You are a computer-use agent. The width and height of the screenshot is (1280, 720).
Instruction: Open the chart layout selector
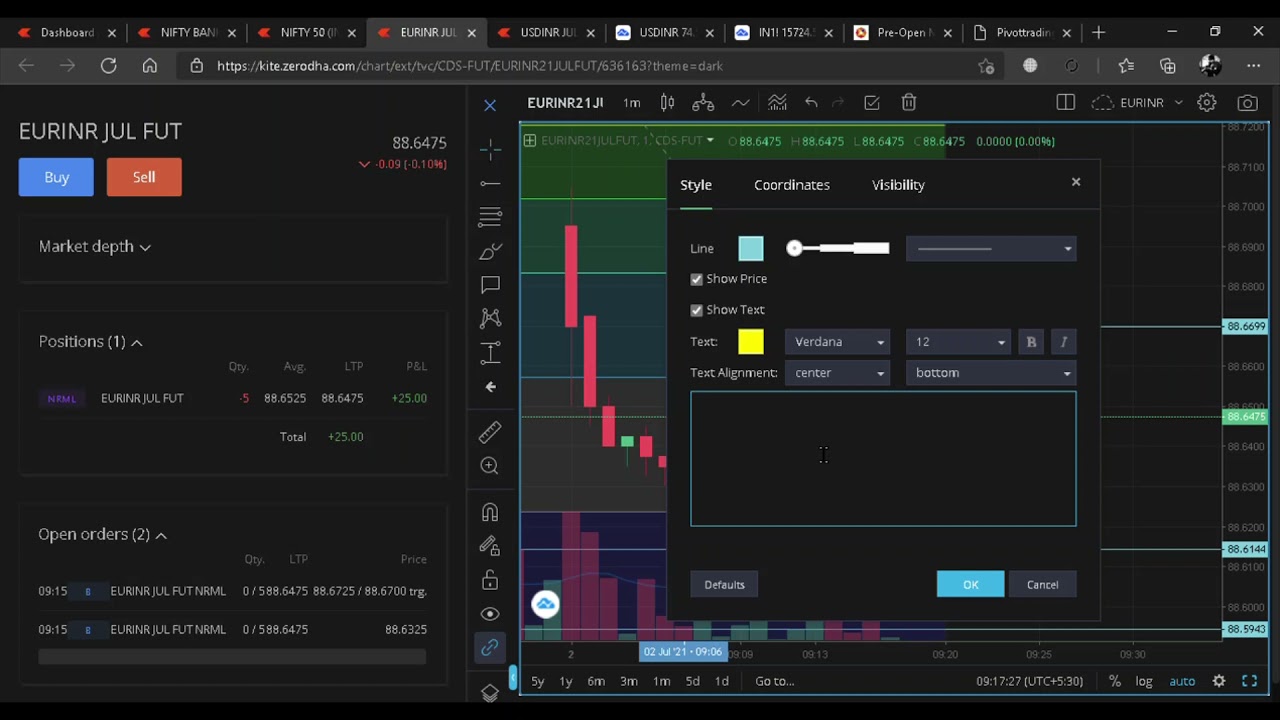point(1065,103)
